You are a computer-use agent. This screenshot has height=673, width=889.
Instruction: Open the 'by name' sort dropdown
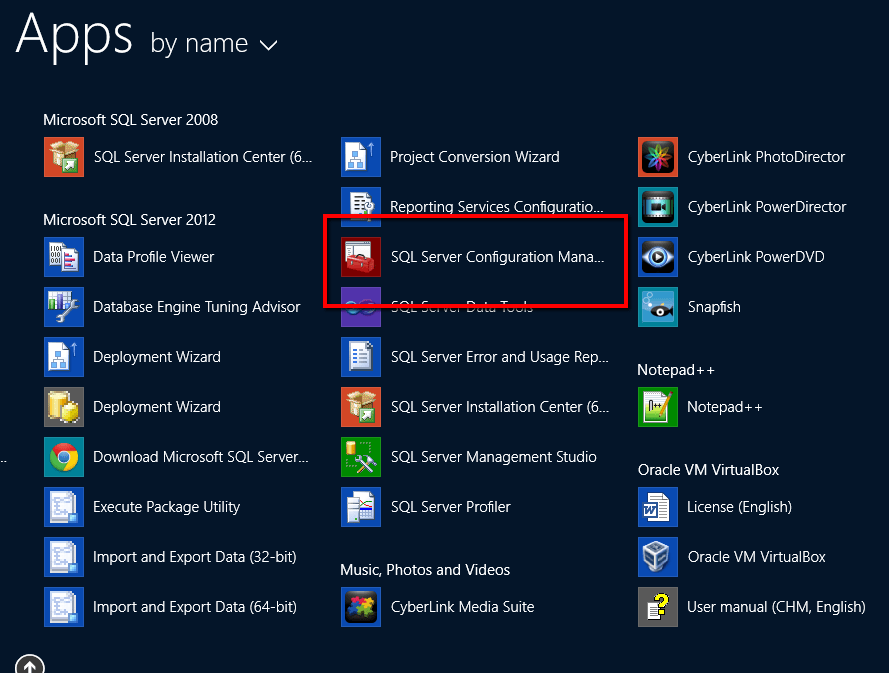[x=214, y=44]
